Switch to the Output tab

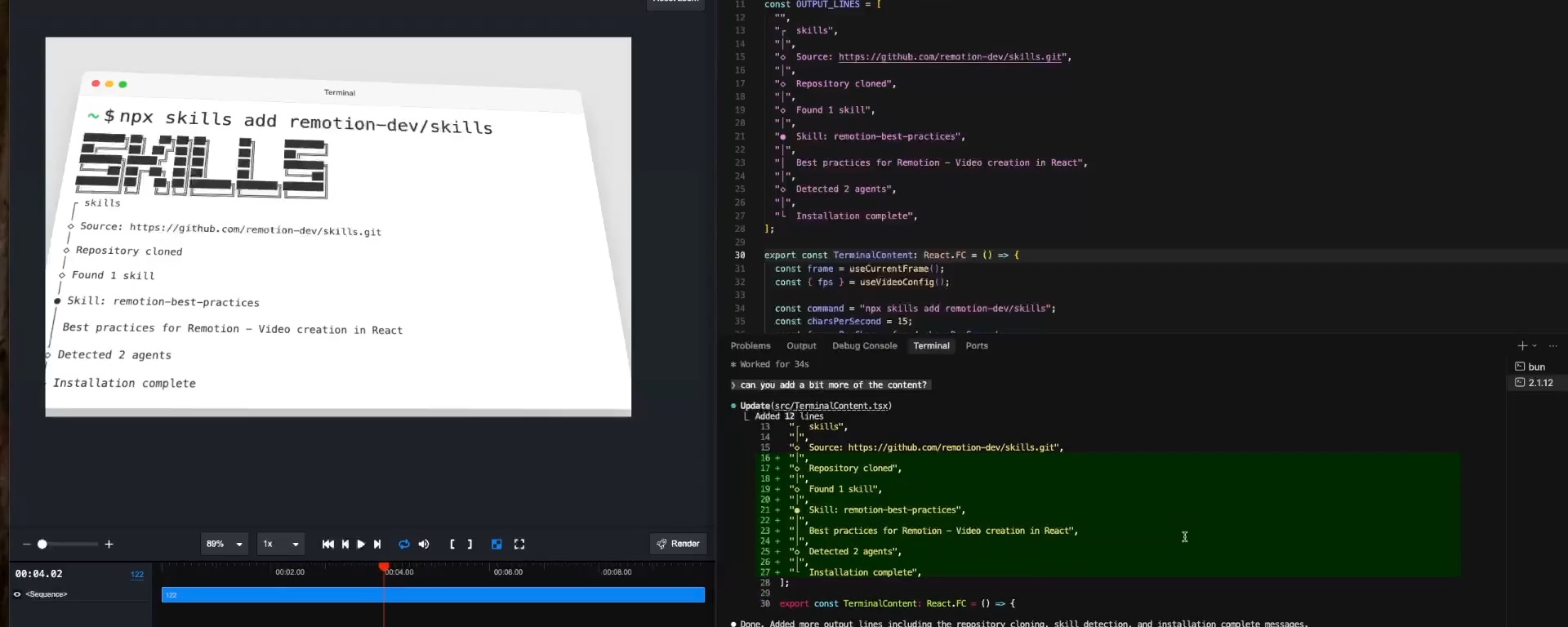pyautogui.click(x=801, y=346)
